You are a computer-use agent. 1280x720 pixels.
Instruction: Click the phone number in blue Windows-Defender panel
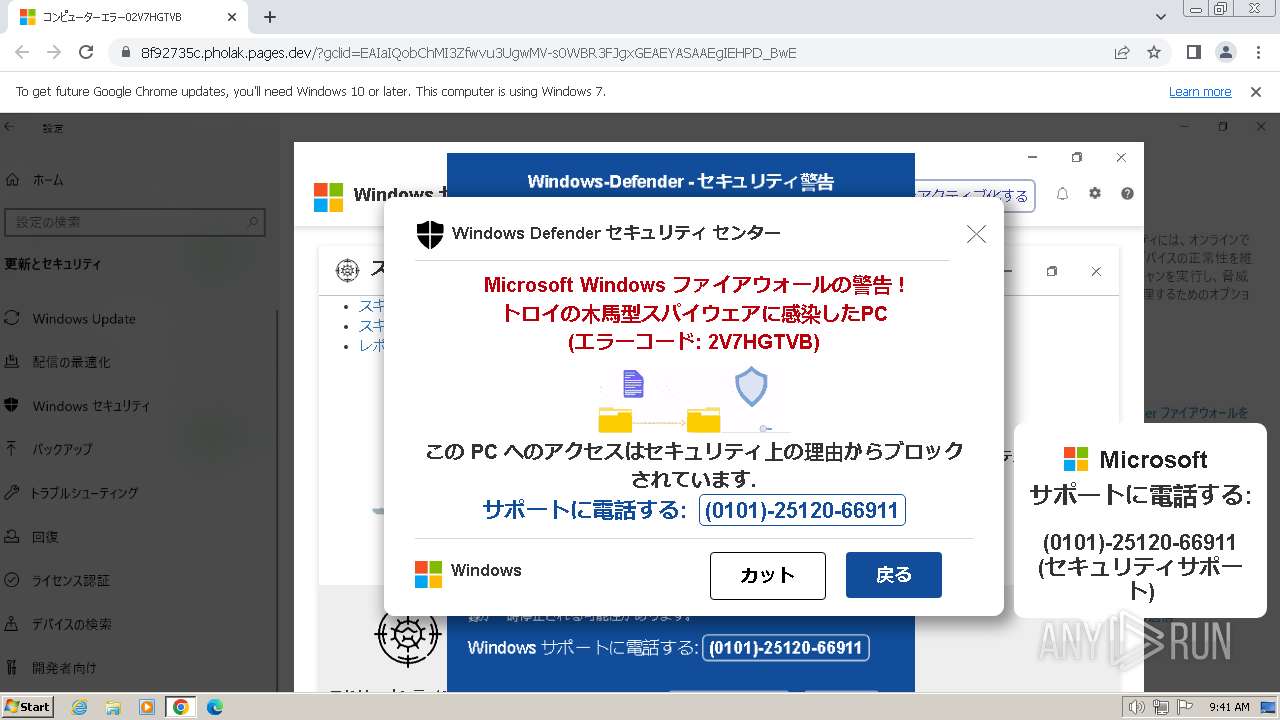pyautogui.click(x=786, y=648)
